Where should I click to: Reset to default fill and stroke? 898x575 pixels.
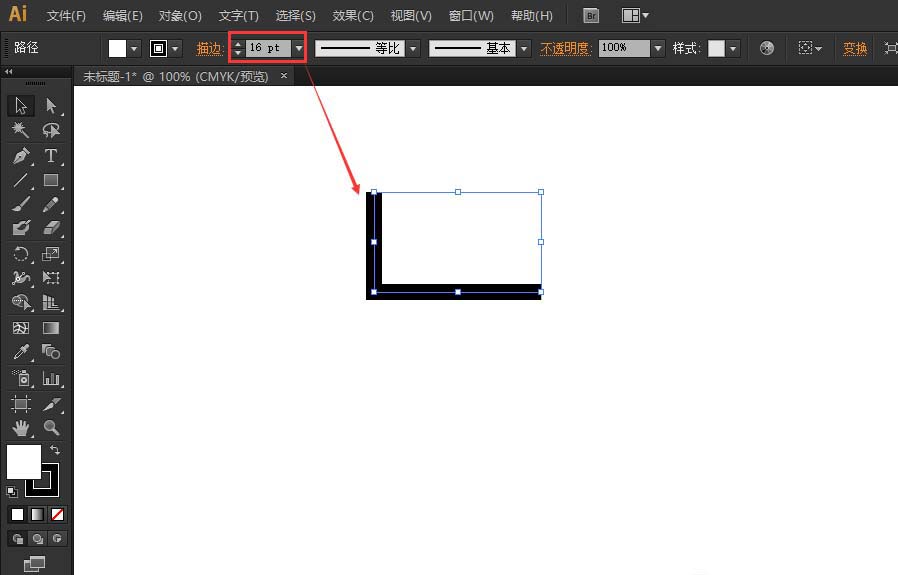point(11,491)
